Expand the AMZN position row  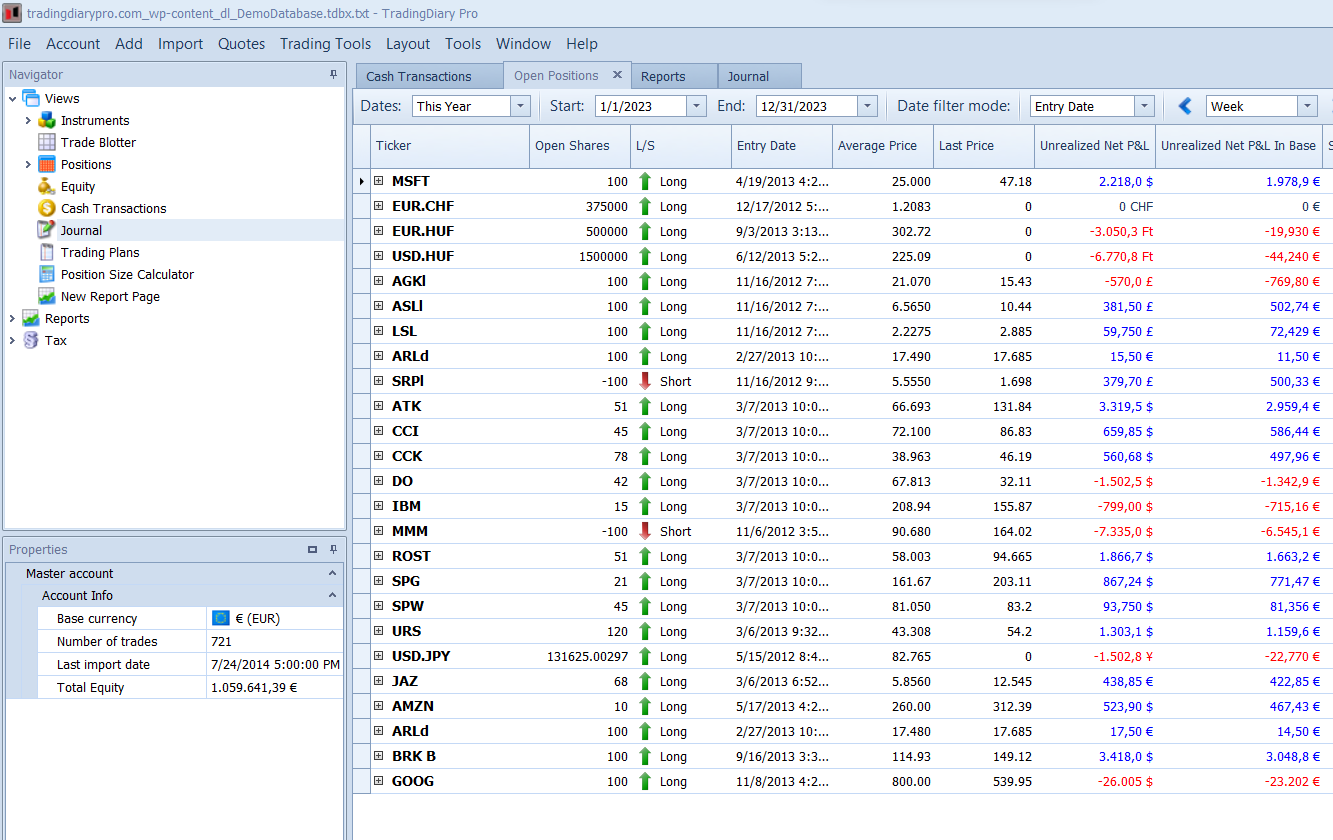(379, 706)
